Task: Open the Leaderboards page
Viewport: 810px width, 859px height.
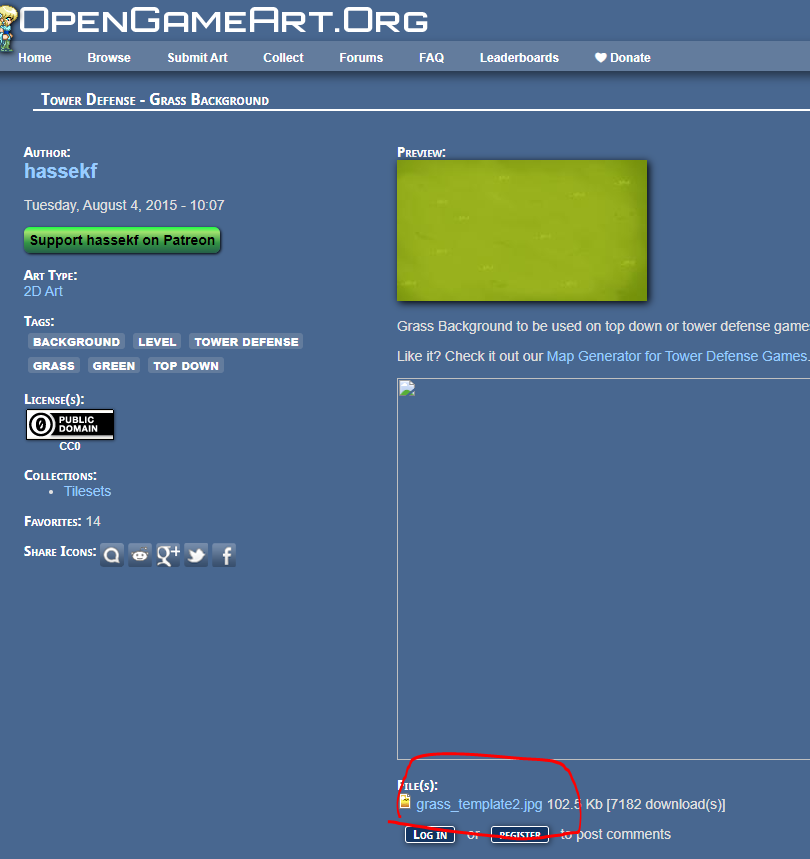Action: coord(519,58)
